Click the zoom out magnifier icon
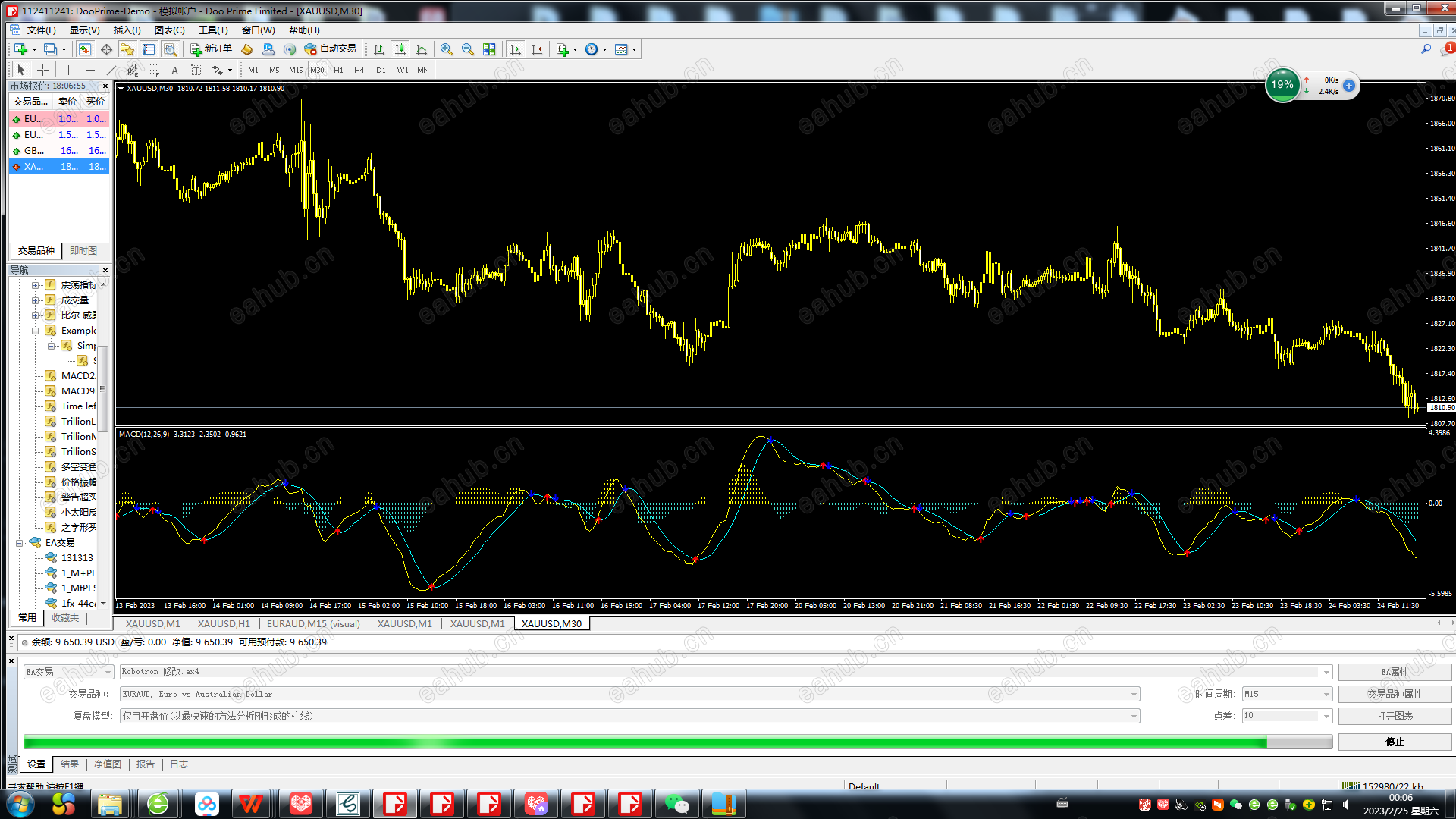The width and height of the screenshot is (1456, 819). coord(468,49)
